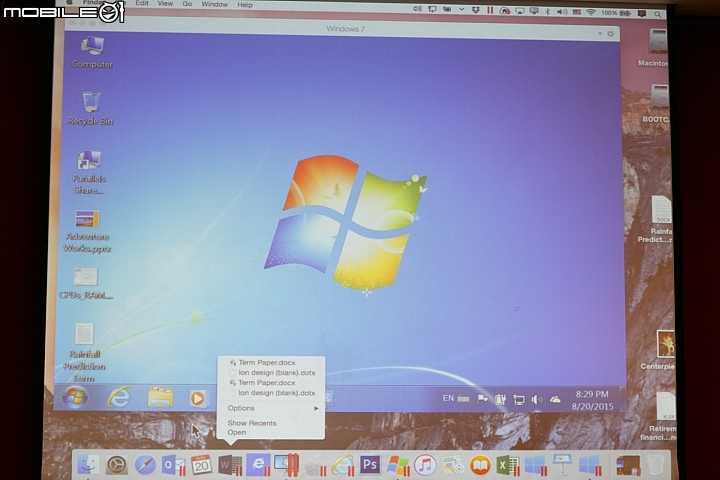The image size is (720, 480).
Task: Click the network icon in the Windows tray
Action: pos(518,400)
